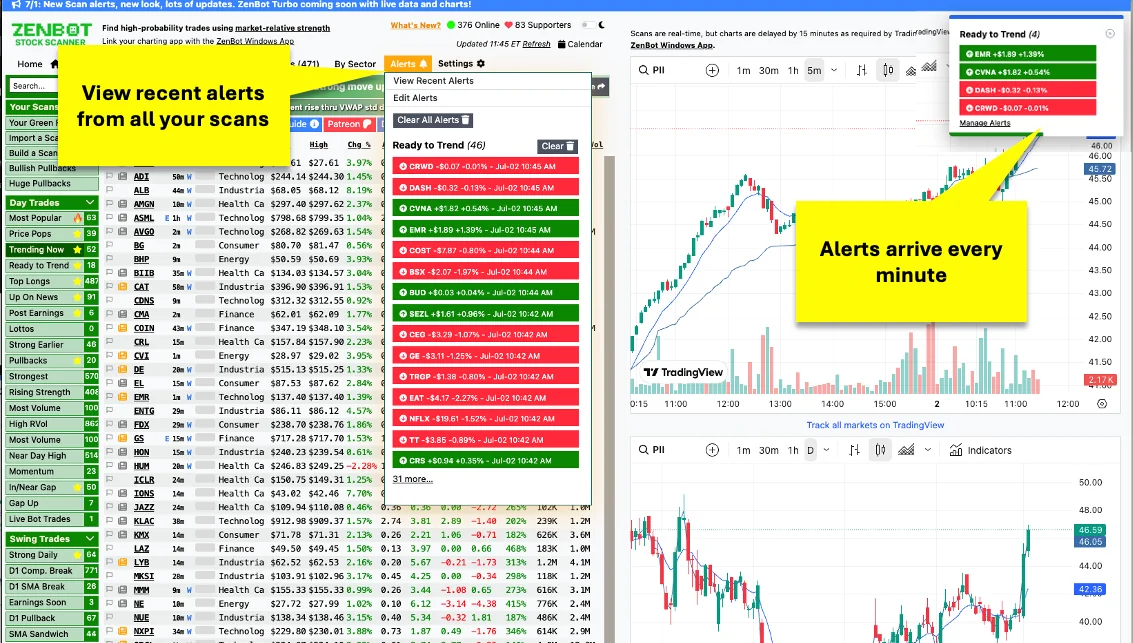Toggle the flag on the NUE row
The image size is (1133, 643).
[x=110, y=618]
